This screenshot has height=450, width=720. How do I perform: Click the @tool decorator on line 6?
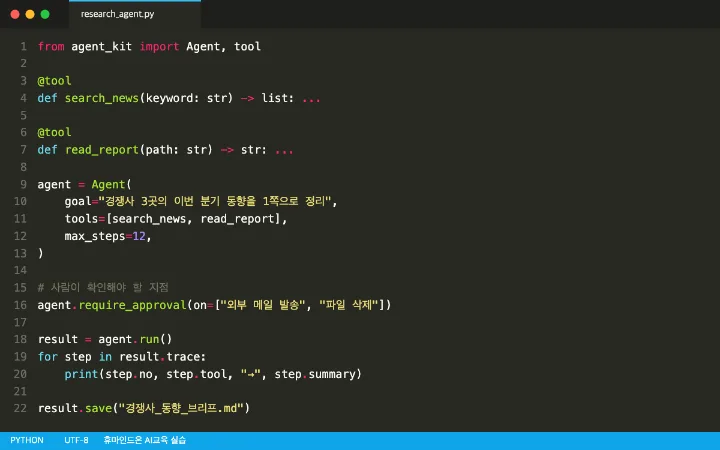pyautogui.click(x=54, y=132)
